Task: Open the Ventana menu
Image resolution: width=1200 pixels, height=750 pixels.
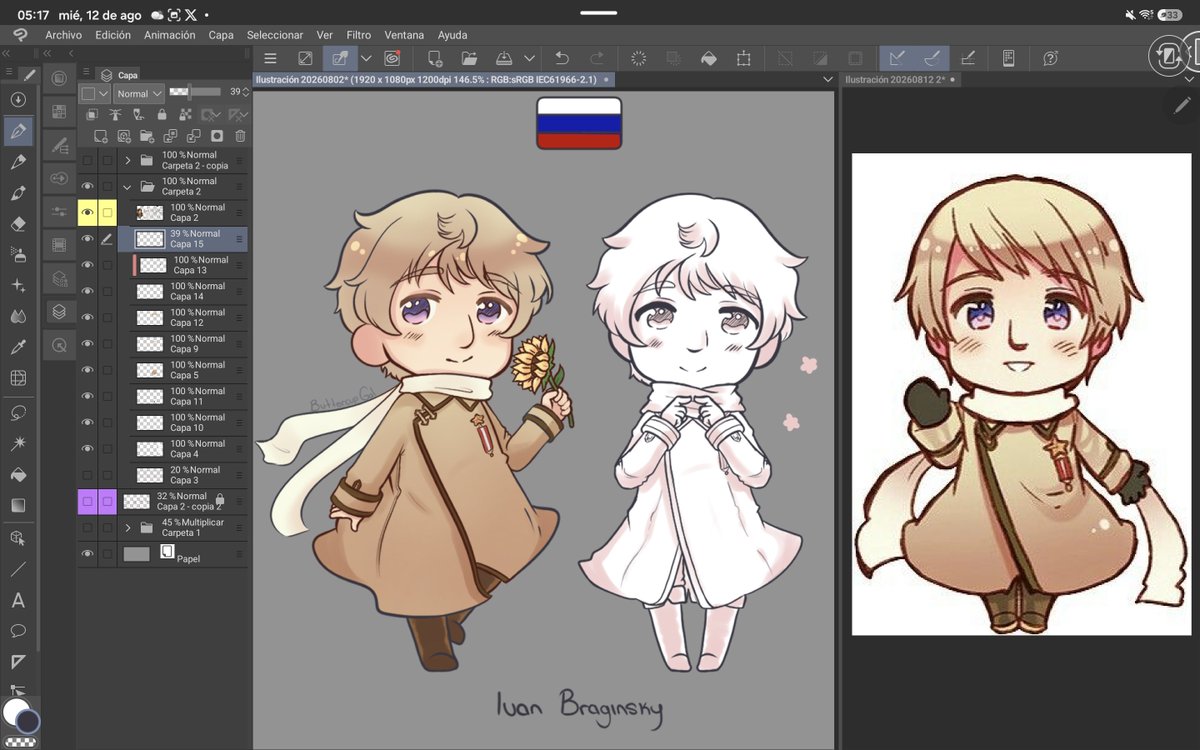Action: click(404, 35)
